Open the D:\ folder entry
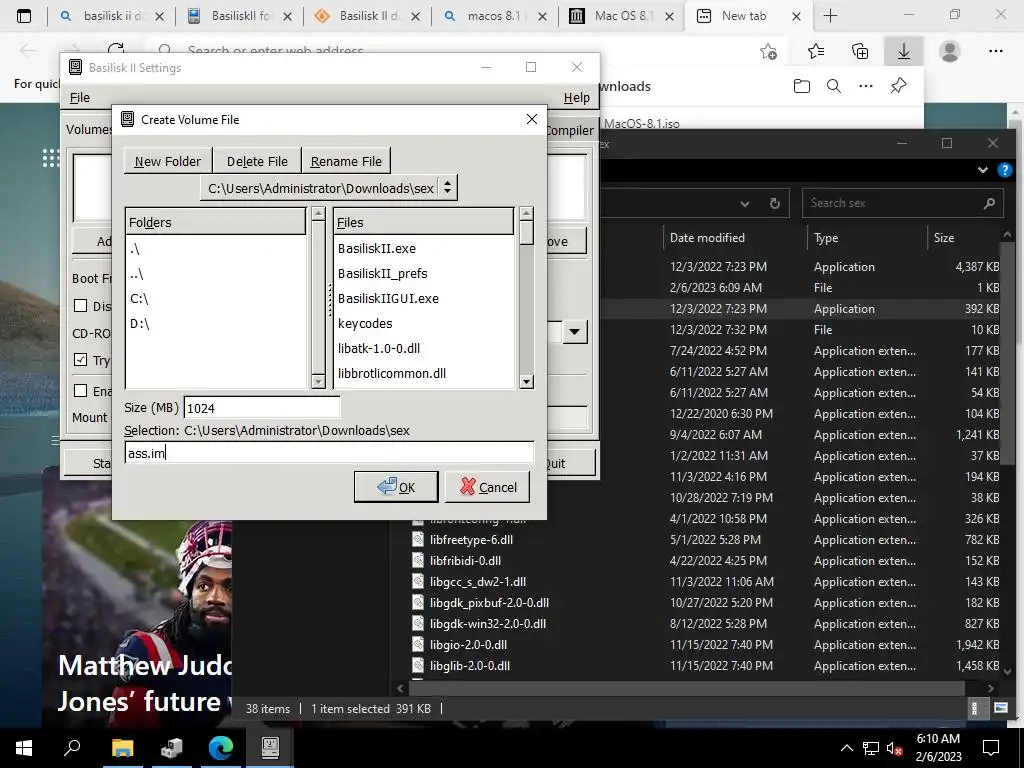The height and width of the screenshot is (768, 1024). (140, 323)
